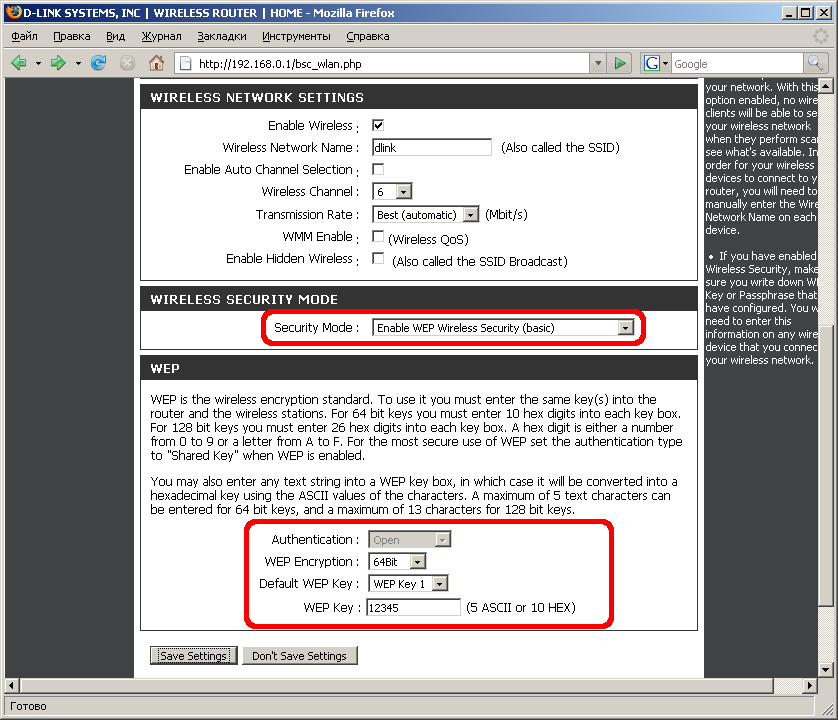Viewport: 838px width, 720px height.
Task: Open the Google search engine selector icon
Action: tap(654, 63)
